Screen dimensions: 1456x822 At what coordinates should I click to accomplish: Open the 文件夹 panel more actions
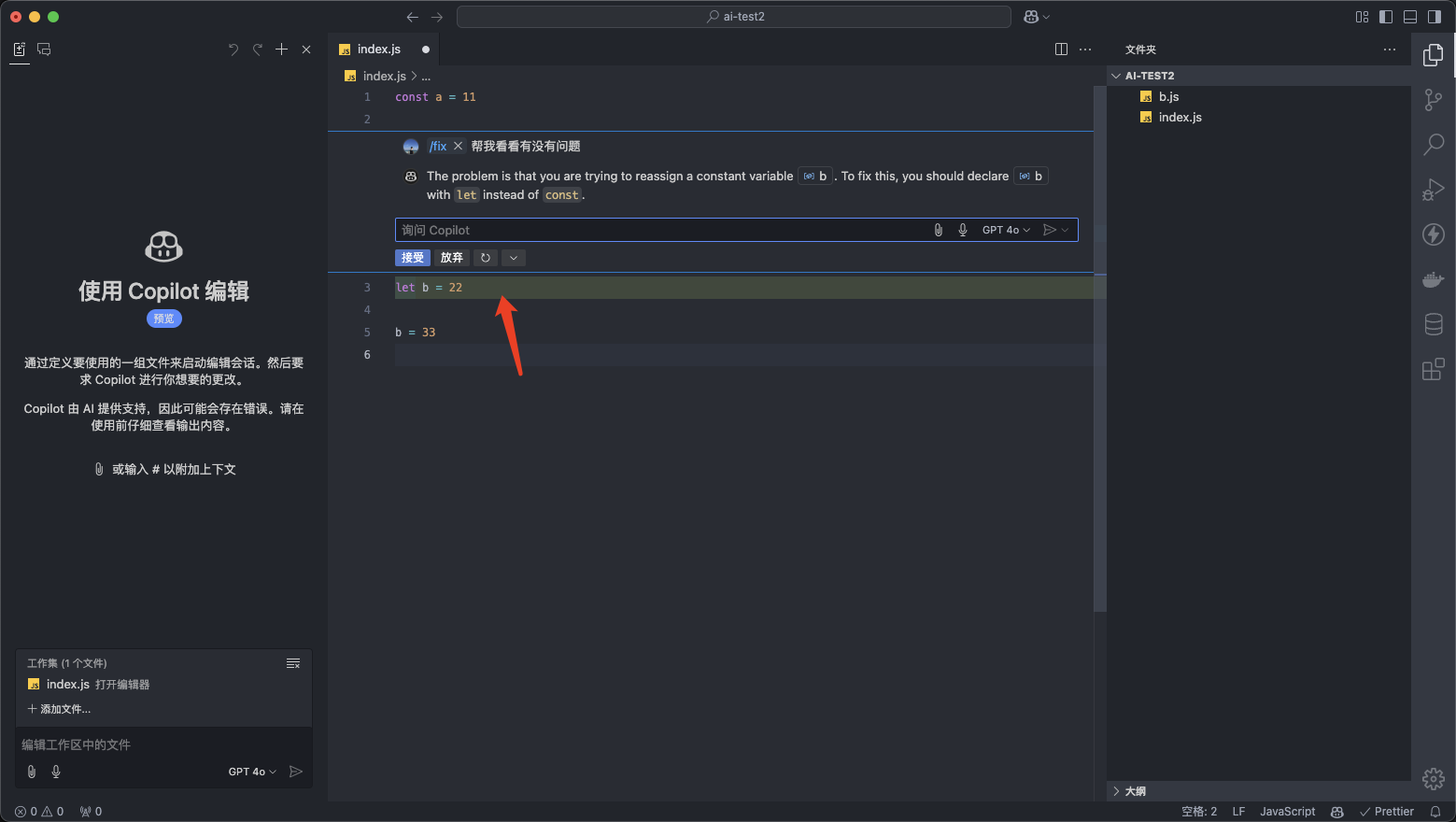click(x=1390, y=50)
